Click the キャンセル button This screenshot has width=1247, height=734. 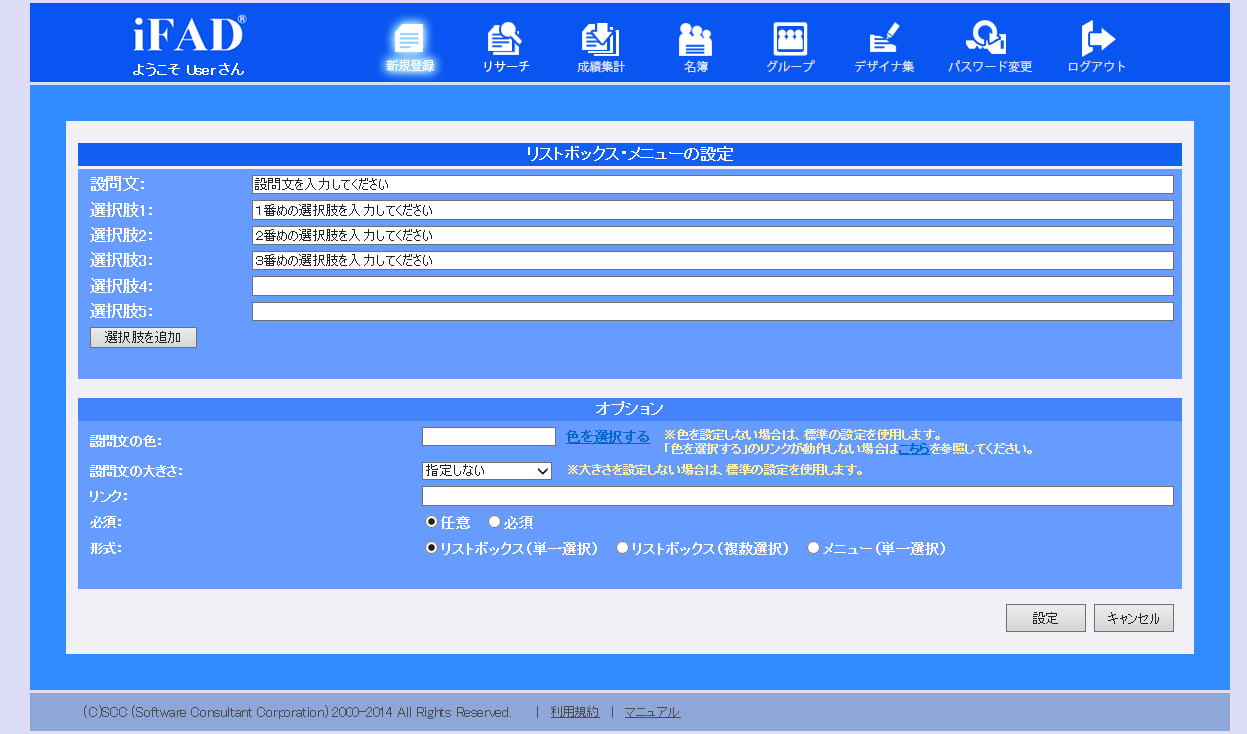1133,618
